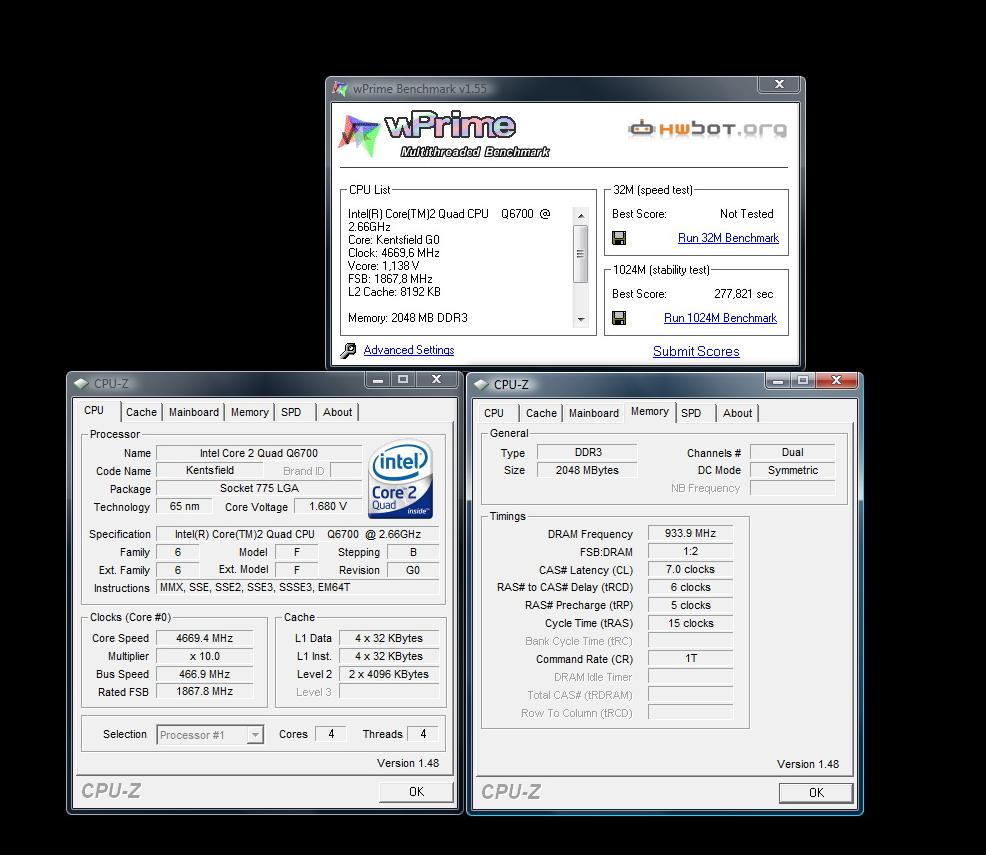The image size is (986, 855).
Task: Click the CPU List scrollbar thumb
Action: (581, 254)
